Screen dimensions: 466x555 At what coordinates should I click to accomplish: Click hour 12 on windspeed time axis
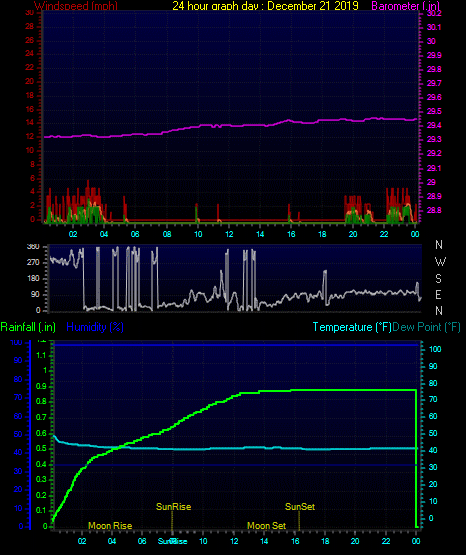coord(229,234)
